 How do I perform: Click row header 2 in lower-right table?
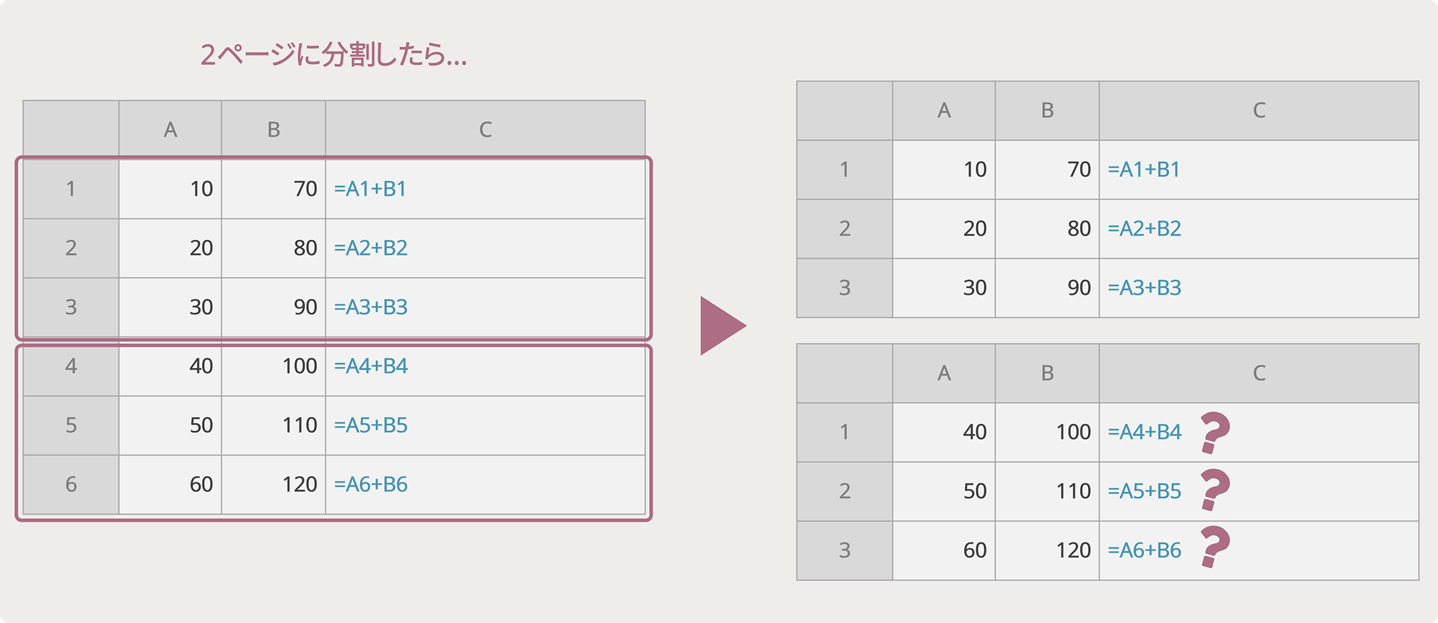click(x=844, y=491)
